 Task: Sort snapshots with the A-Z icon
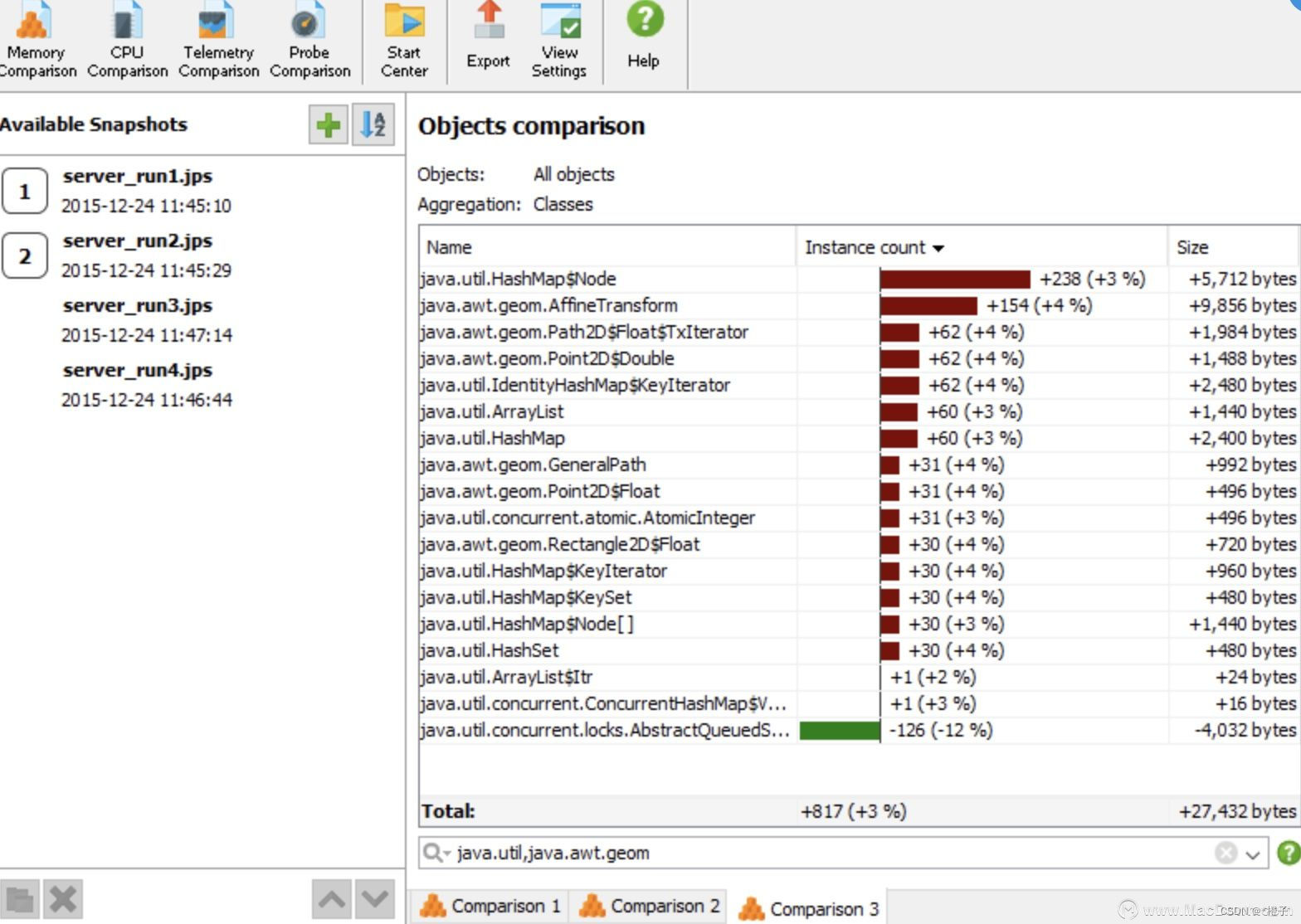[x=373, y=125]
